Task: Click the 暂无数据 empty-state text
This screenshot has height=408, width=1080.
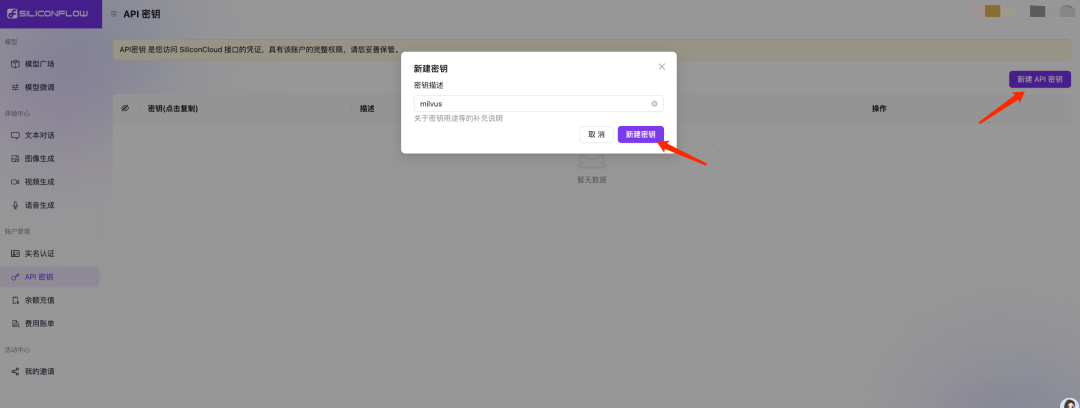Action: (592, 180)
